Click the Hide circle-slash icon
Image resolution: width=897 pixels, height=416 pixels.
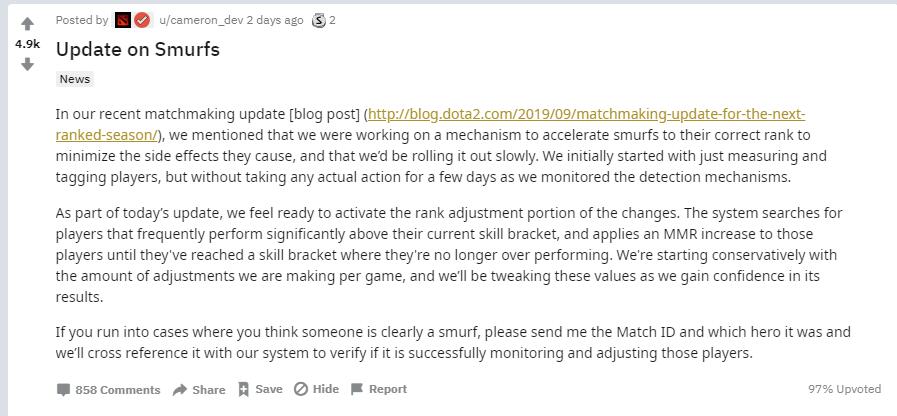click(x=301, y=389)
